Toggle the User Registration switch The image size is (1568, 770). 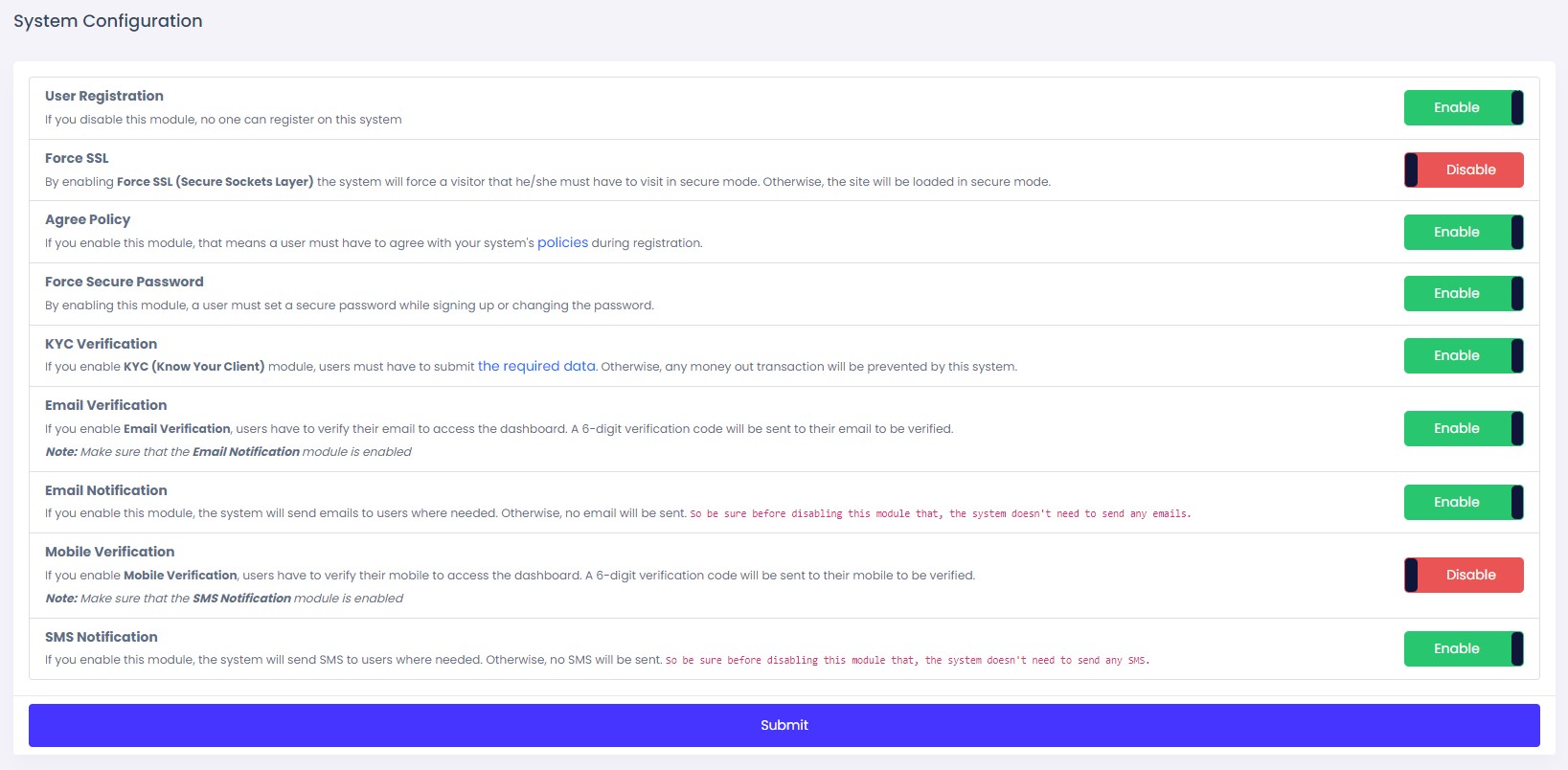point(1463,108)
